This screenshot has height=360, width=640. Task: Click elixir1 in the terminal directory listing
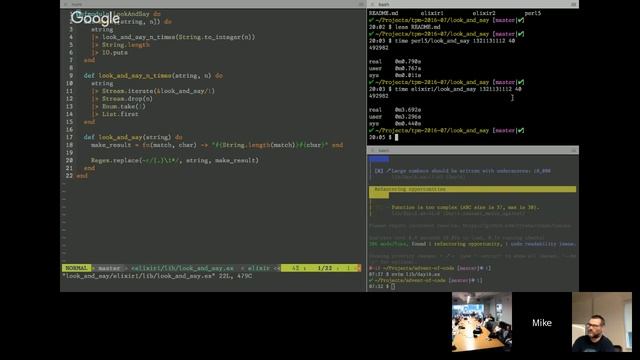coord(432,13)
